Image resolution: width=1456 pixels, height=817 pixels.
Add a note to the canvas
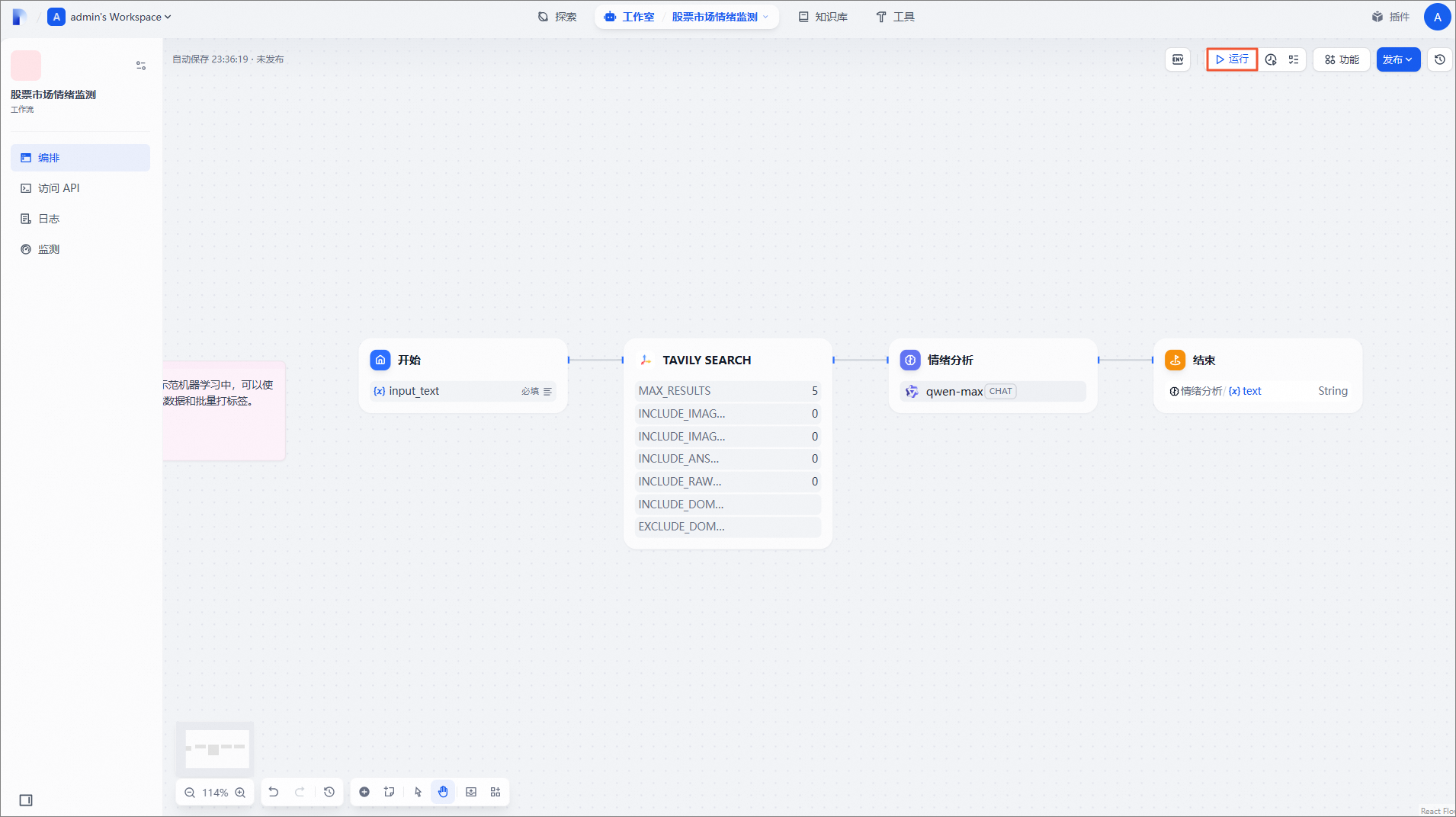click(x=390, y=792)
